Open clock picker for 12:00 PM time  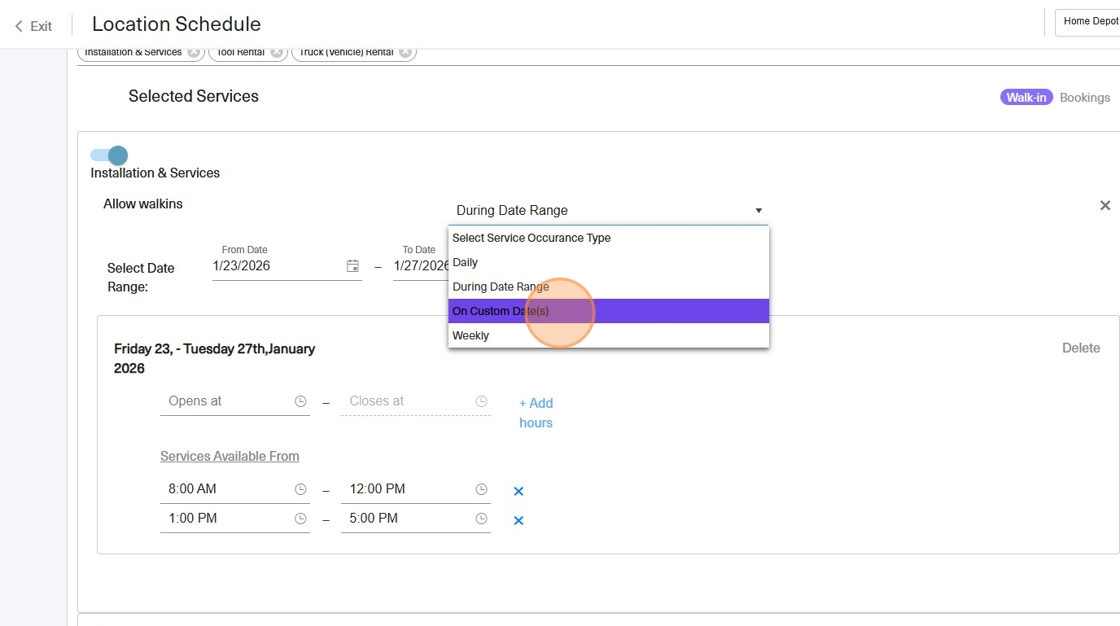(x=481, y=489)
